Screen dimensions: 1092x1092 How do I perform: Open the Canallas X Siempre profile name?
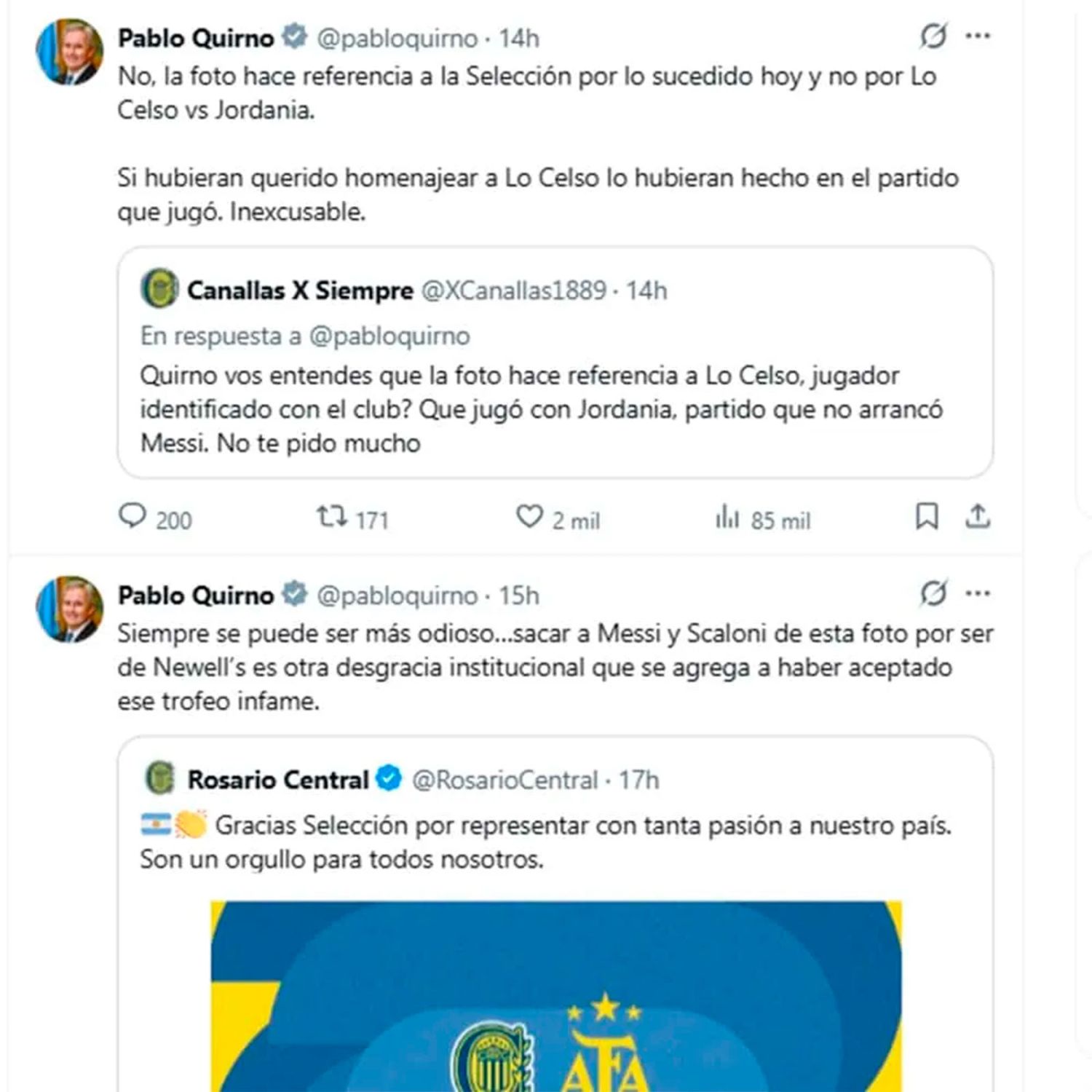300,290
